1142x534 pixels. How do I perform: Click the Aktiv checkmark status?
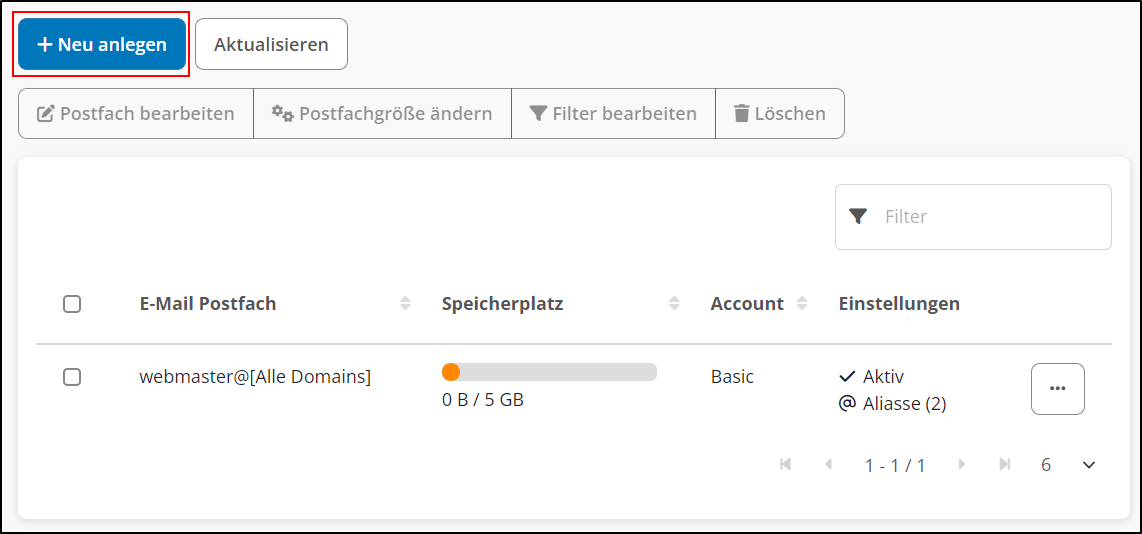pyautogui.click(x=872, y=377)
